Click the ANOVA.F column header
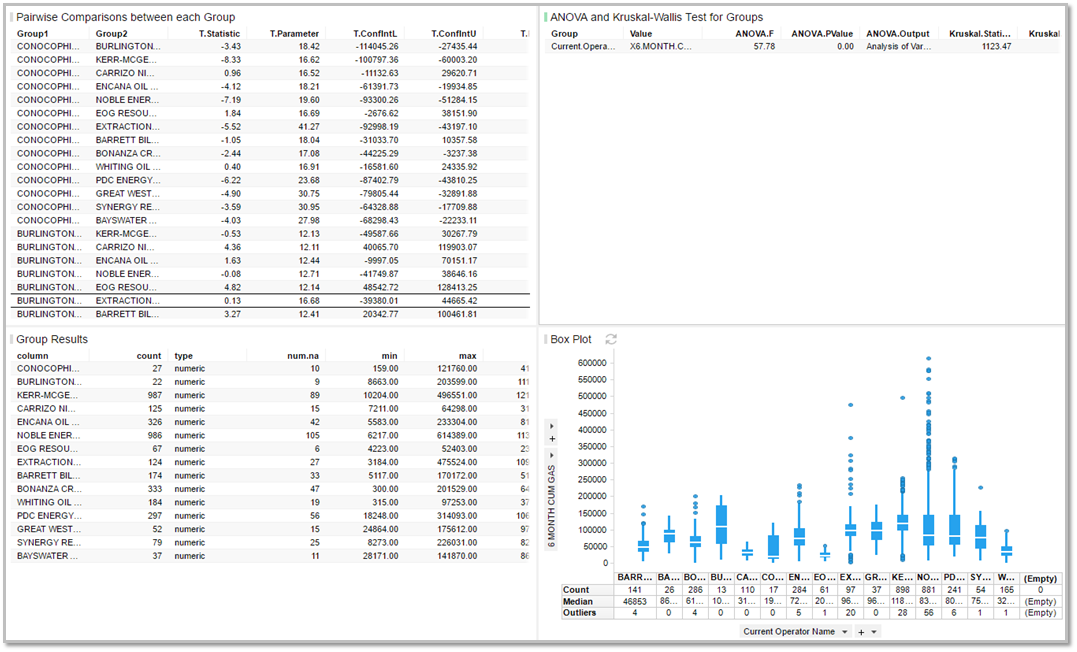 click(754, 34)
